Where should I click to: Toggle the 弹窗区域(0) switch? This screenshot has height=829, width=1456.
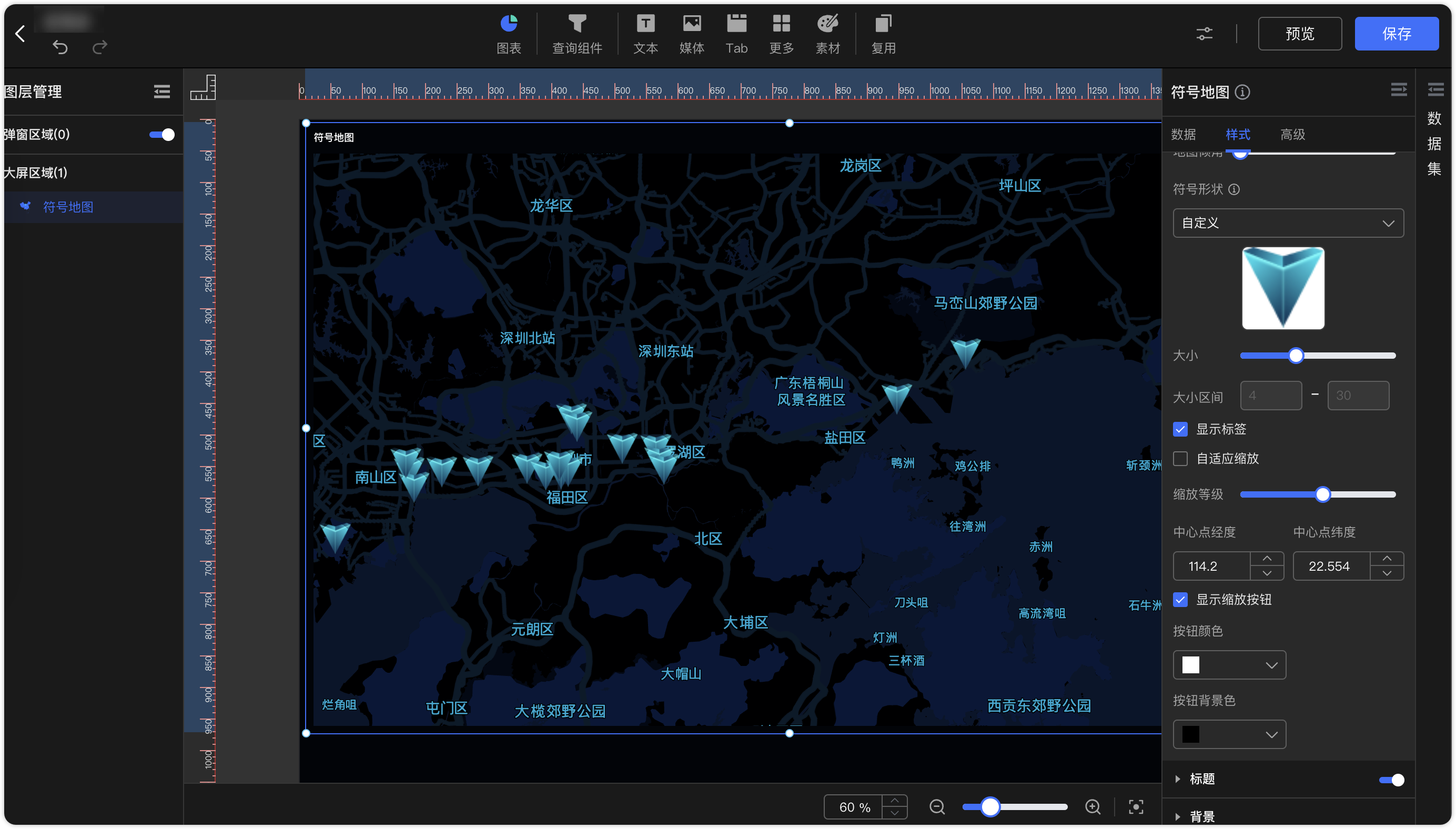point(161,134)
